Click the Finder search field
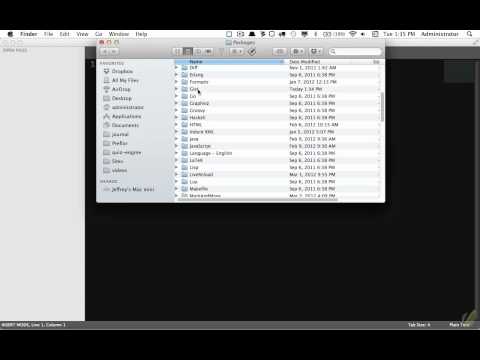Viewport: 480px width, 360px height. [355, 52]
